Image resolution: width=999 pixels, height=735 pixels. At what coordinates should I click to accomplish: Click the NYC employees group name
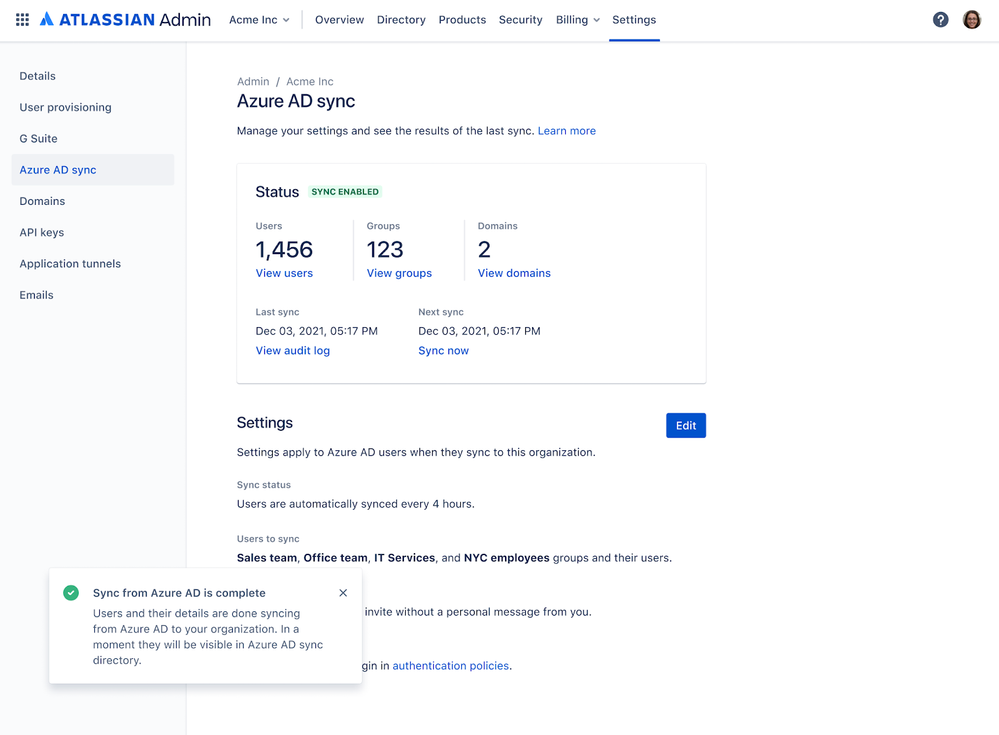[x=507, y=558]
